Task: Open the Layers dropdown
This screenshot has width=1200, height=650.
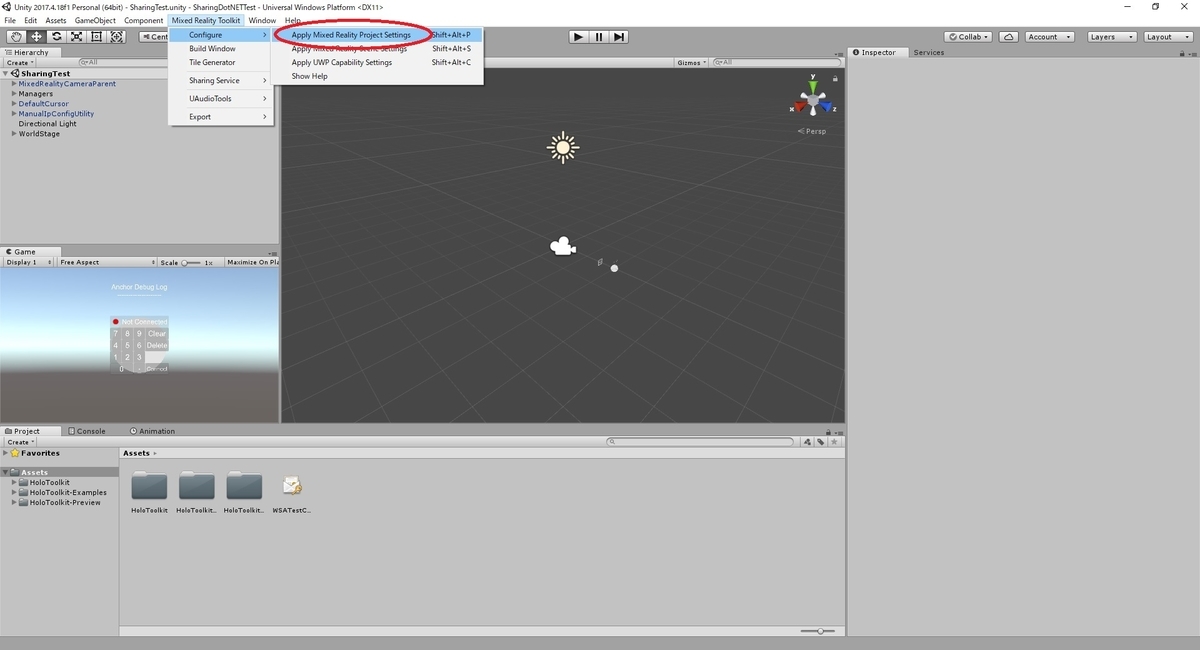Action: tap(1111, 37)
